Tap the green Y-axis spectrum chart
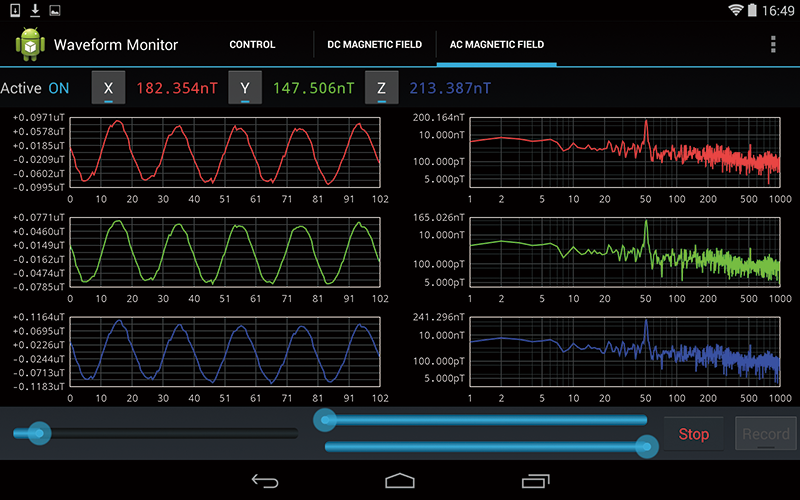Screen dimensions: 800x500 (x=625, y=252)
